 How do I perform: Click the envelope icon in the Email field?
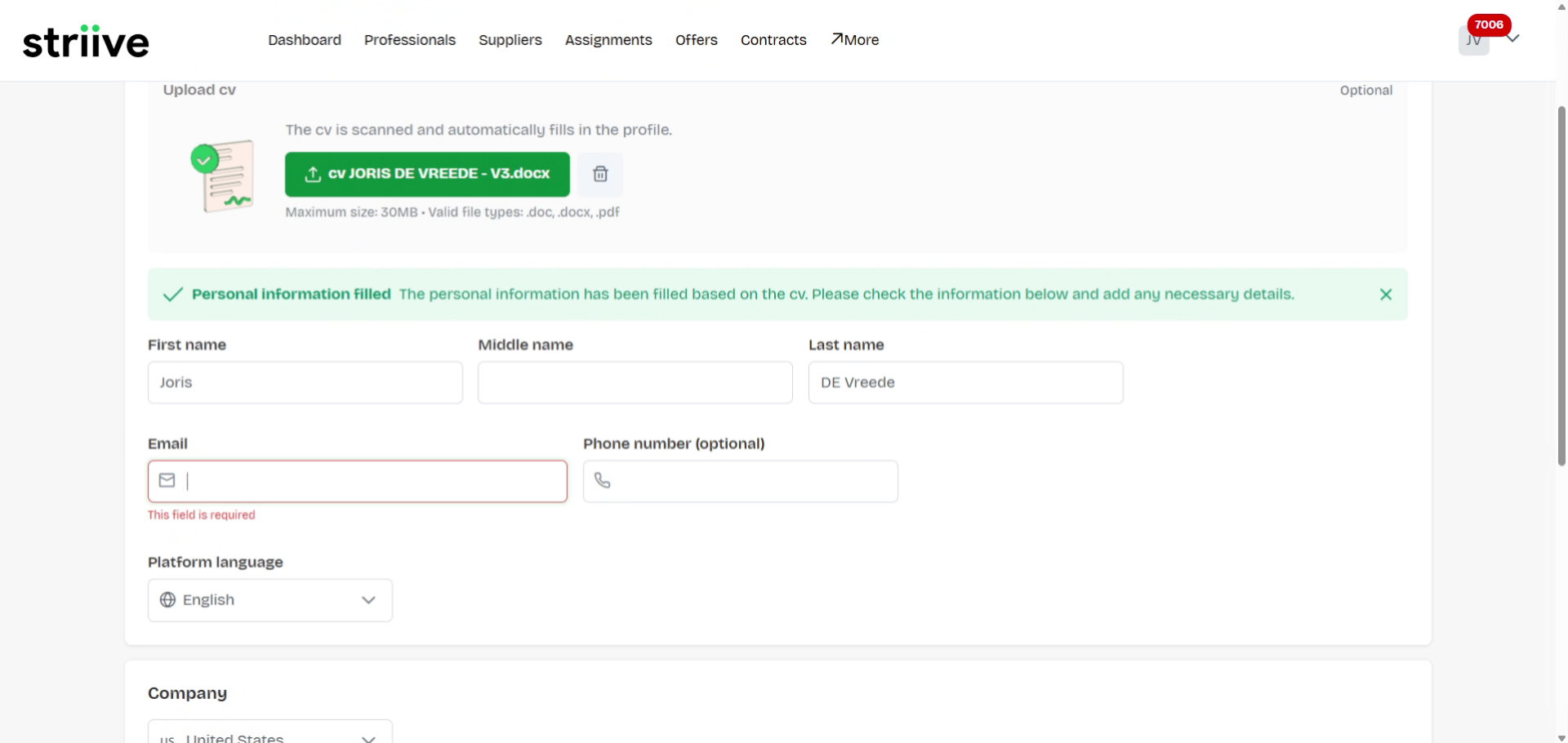[167, 480]
